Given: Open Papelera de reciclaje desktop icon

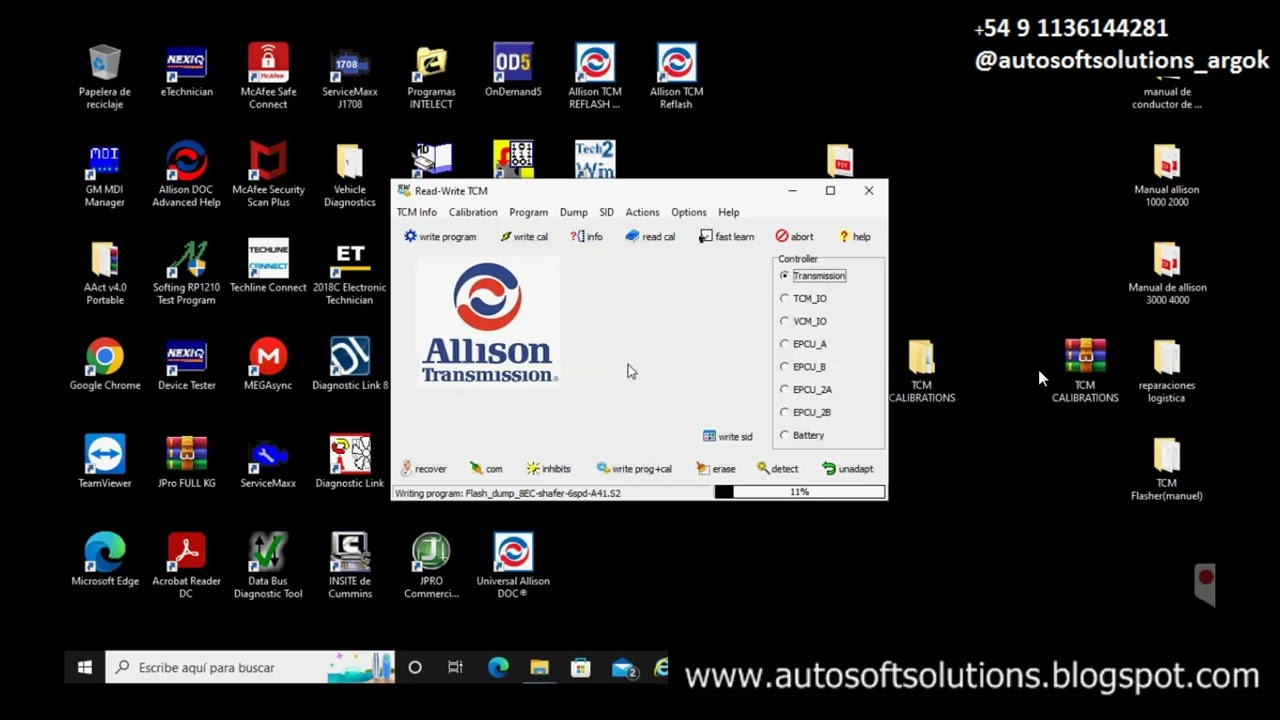Looking at the screenshot, I should click(105, 77).
